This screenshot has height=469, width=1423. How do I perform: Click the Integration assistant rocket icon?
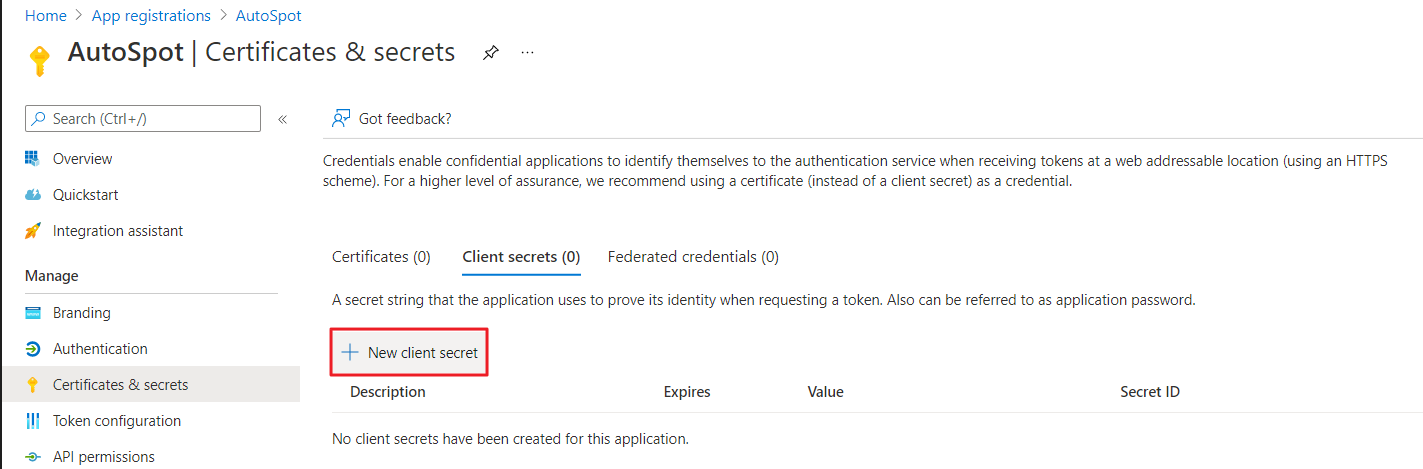click(33, 231)
